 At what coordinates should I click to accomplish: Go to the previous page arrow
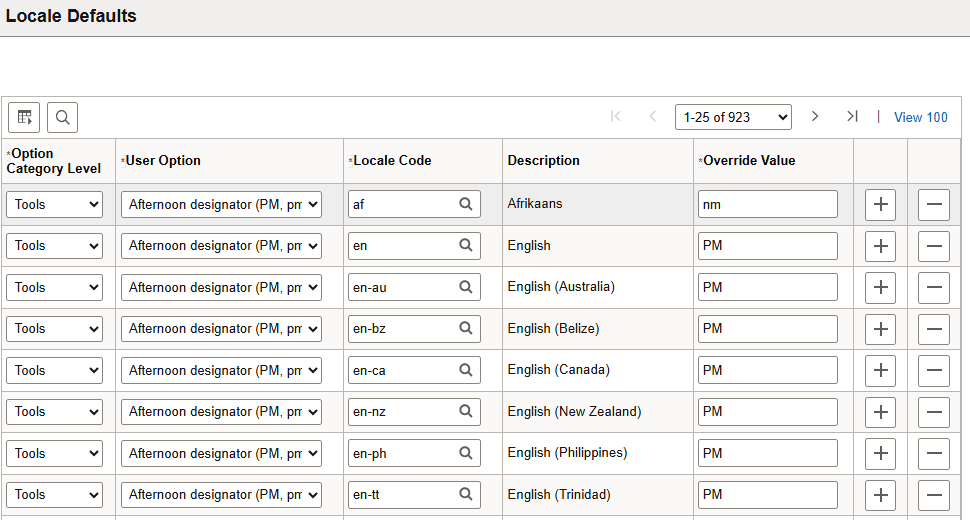tap(653, 116)
